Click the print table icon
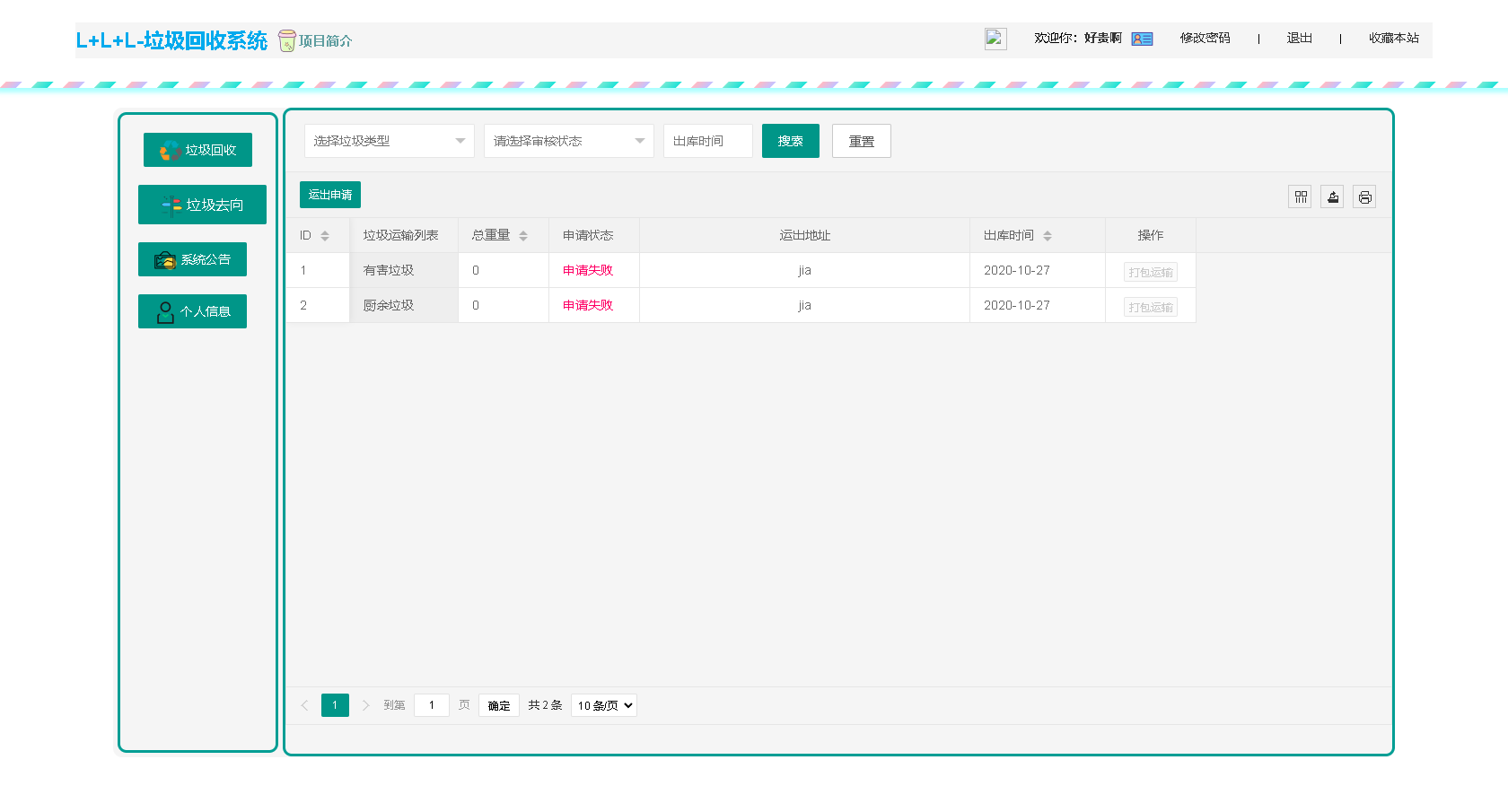 coord(1364,196)
